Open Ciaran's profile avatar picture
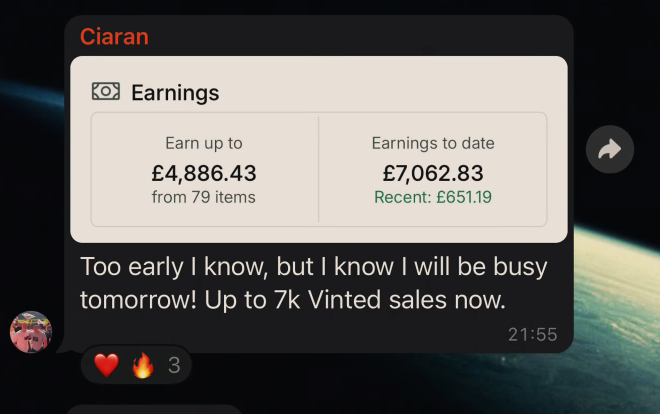The height and width of the screenshot is (414, 660). point(31,332)
